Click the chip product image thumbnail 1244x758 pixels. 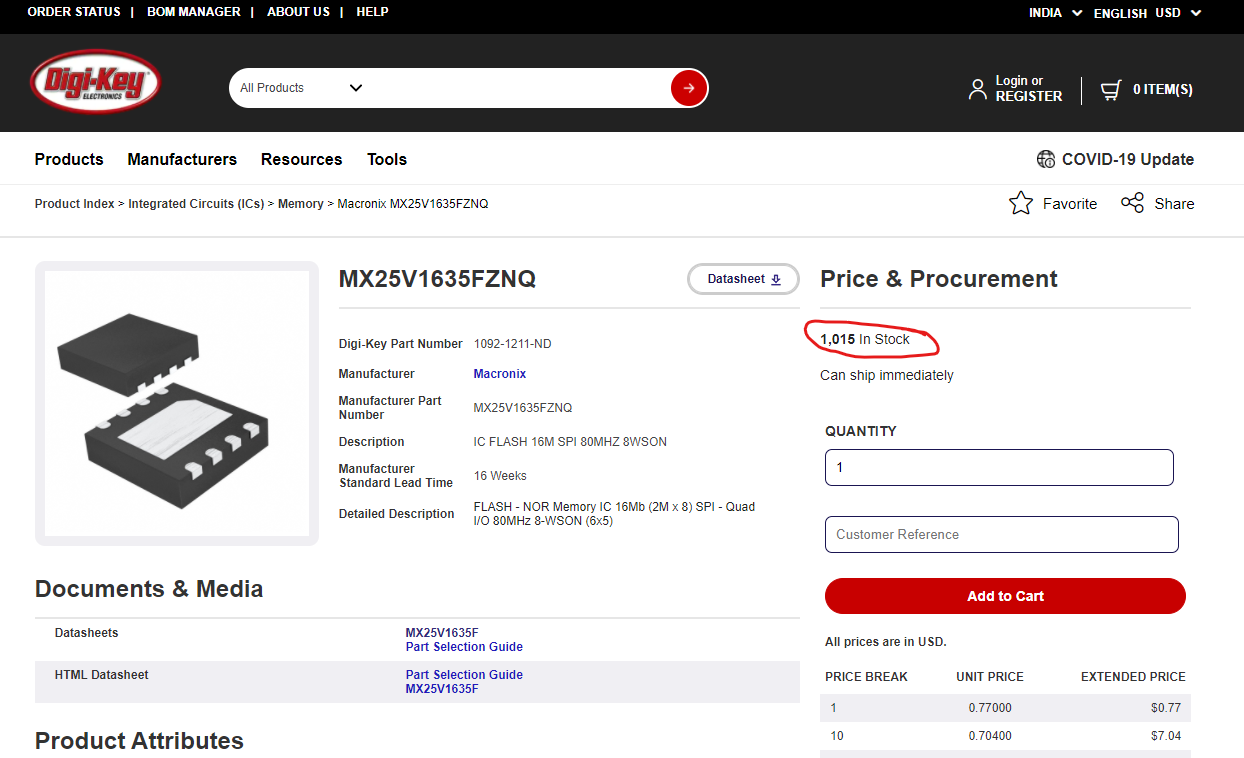point(177,404)
